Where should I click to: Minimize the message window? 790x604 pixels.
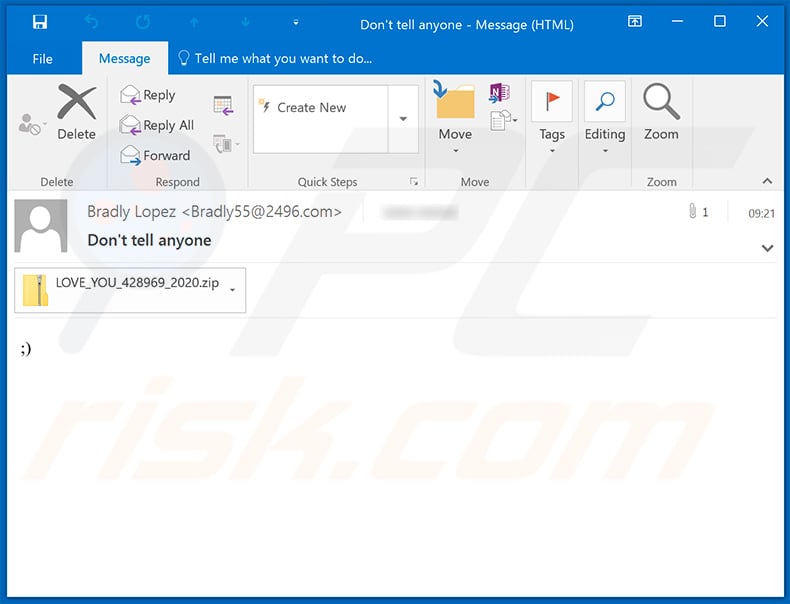[x=678, y=21]
